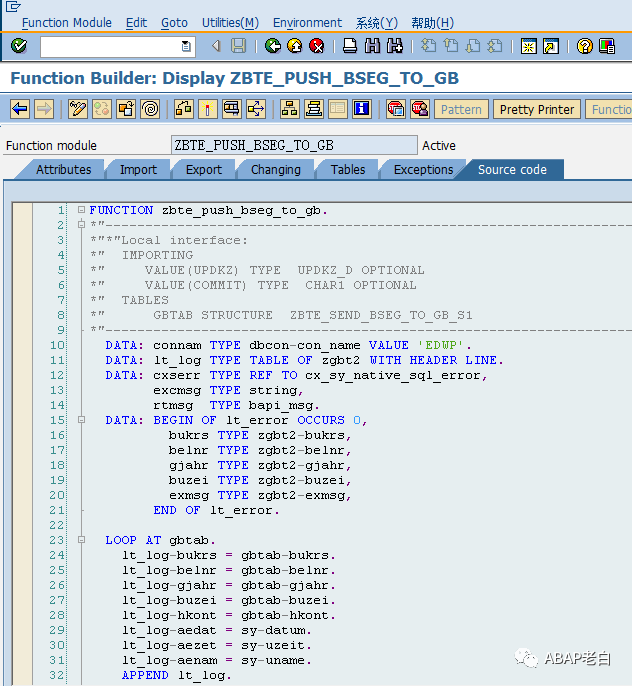Click the Print icon in toolbar
Viewport: 632px width, 686px height.
[x=349, y=46]
